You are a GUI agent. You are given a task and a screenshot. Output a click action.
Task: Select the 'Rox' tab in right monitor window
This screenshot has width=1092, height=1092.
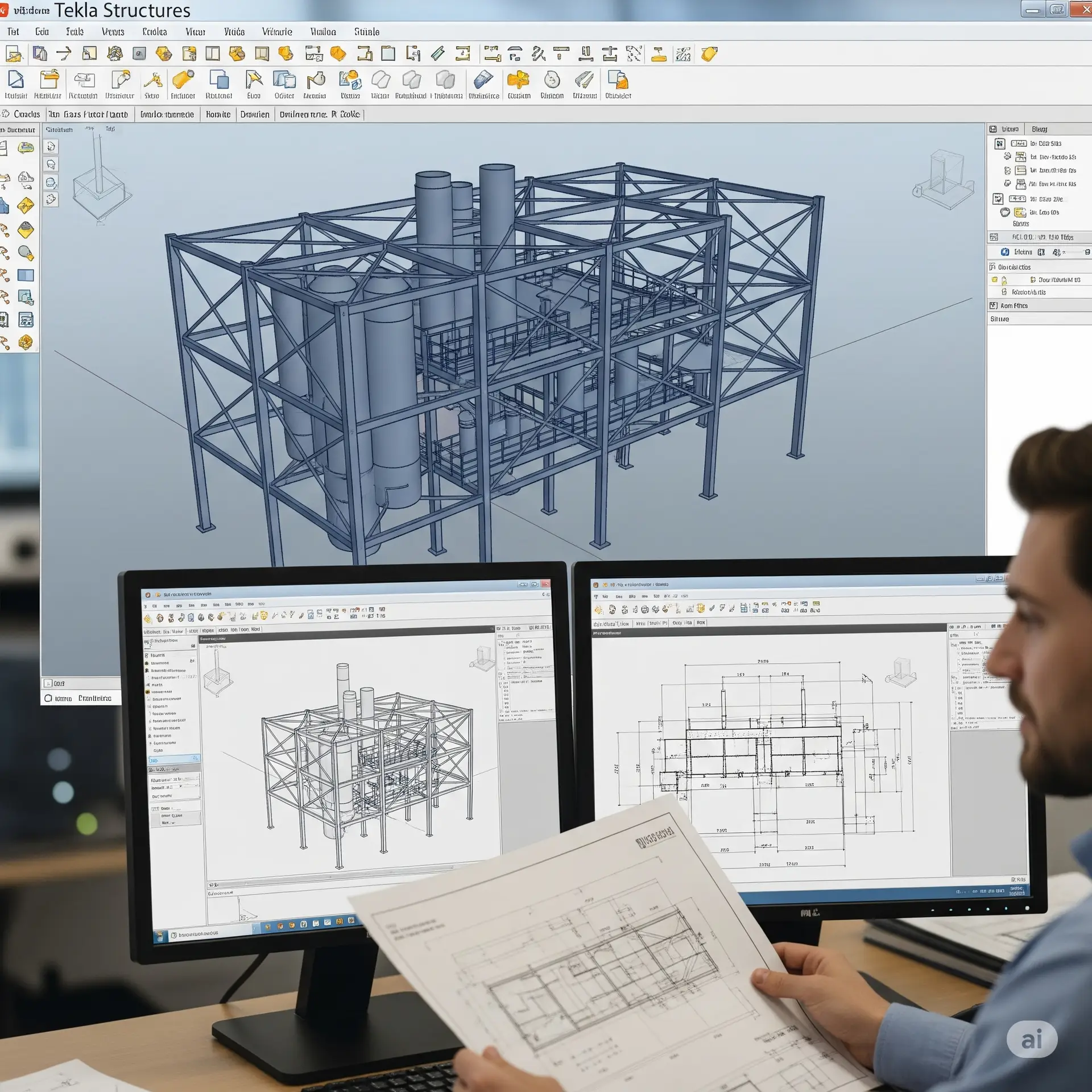point(701,623)
